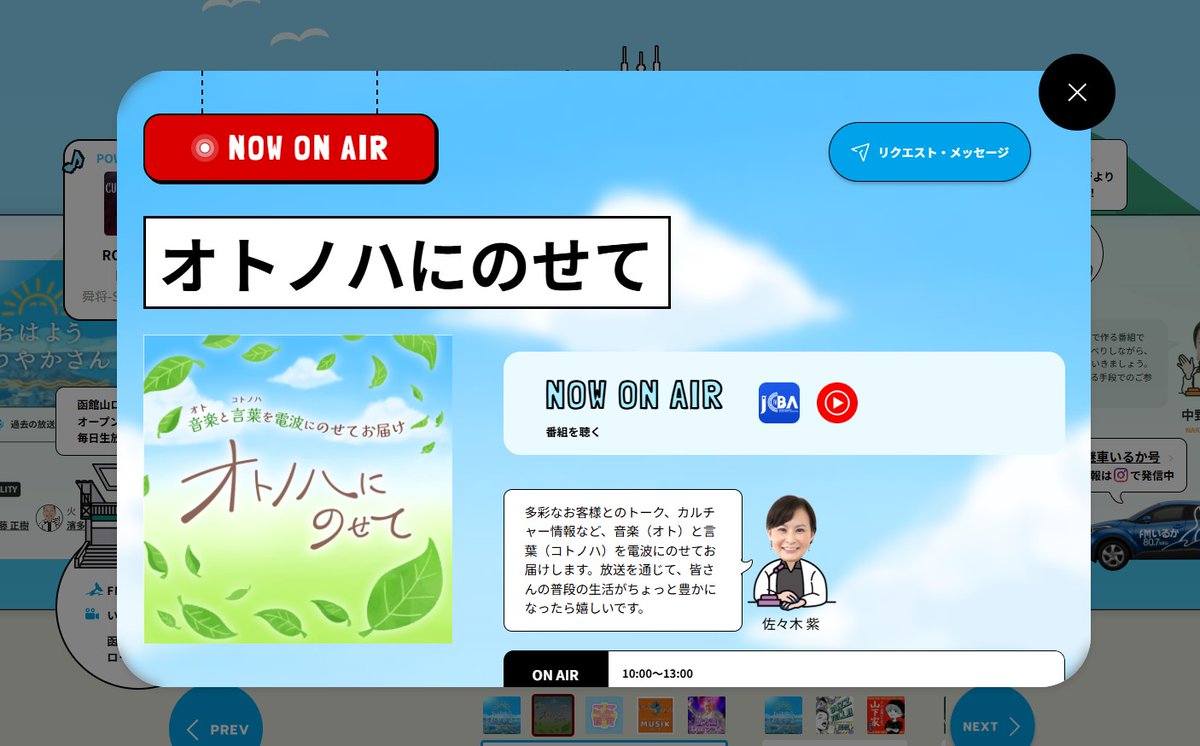Listen via the JCBA radio icon

(x=779, y=403)
